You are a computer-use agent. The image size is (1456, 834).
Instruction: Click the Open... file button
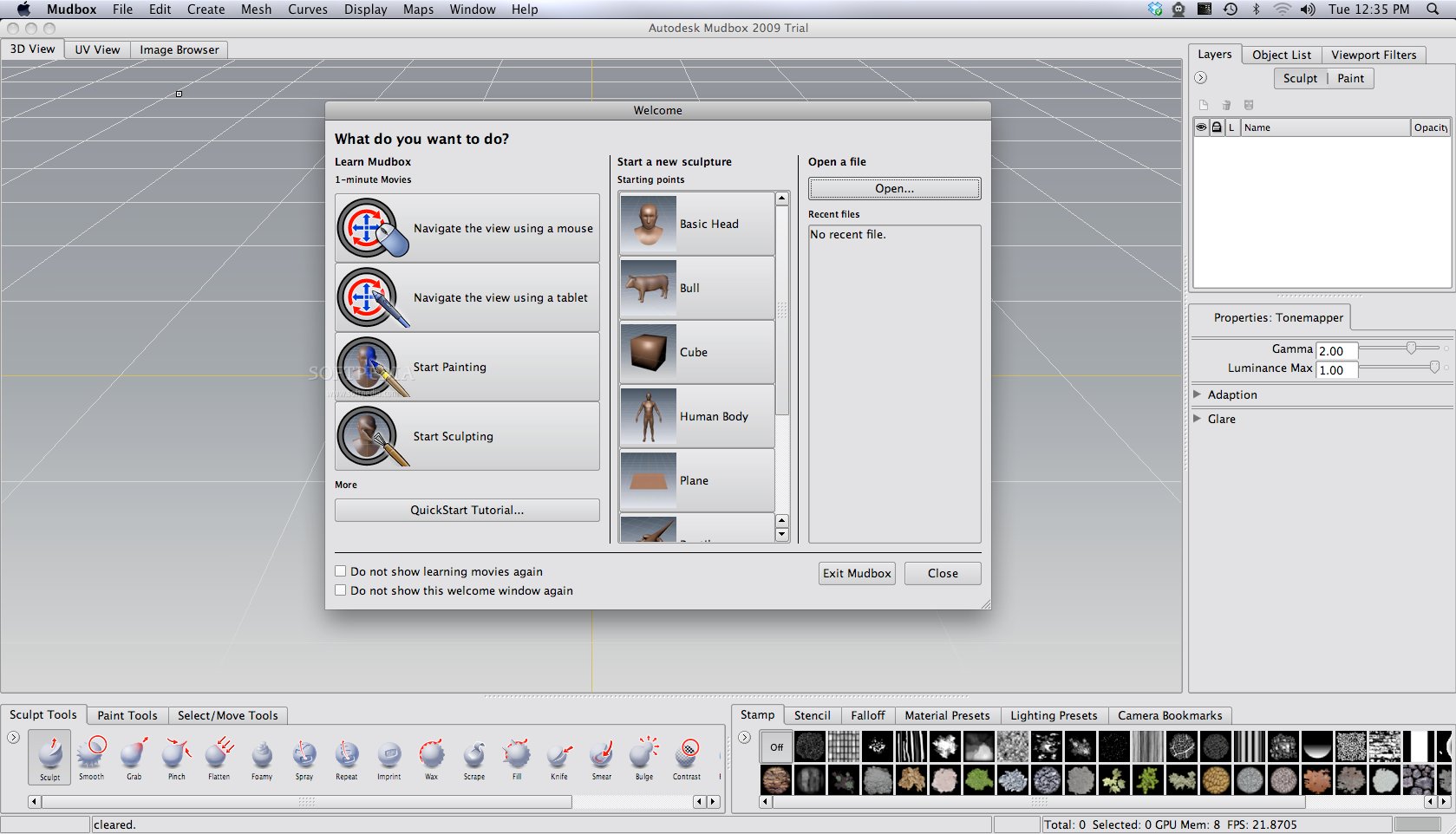(x=894, y=188)
